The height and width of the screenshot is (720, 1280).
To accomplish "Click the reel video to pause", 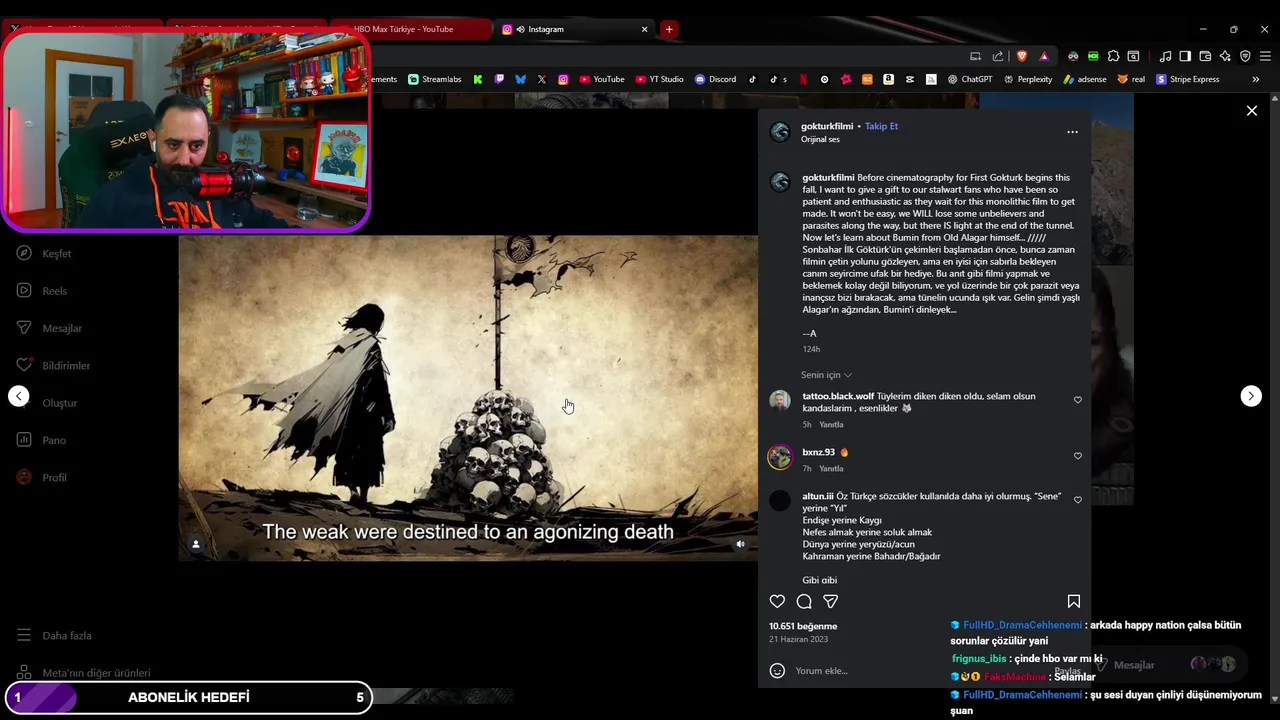I will [x=468, y=398].
